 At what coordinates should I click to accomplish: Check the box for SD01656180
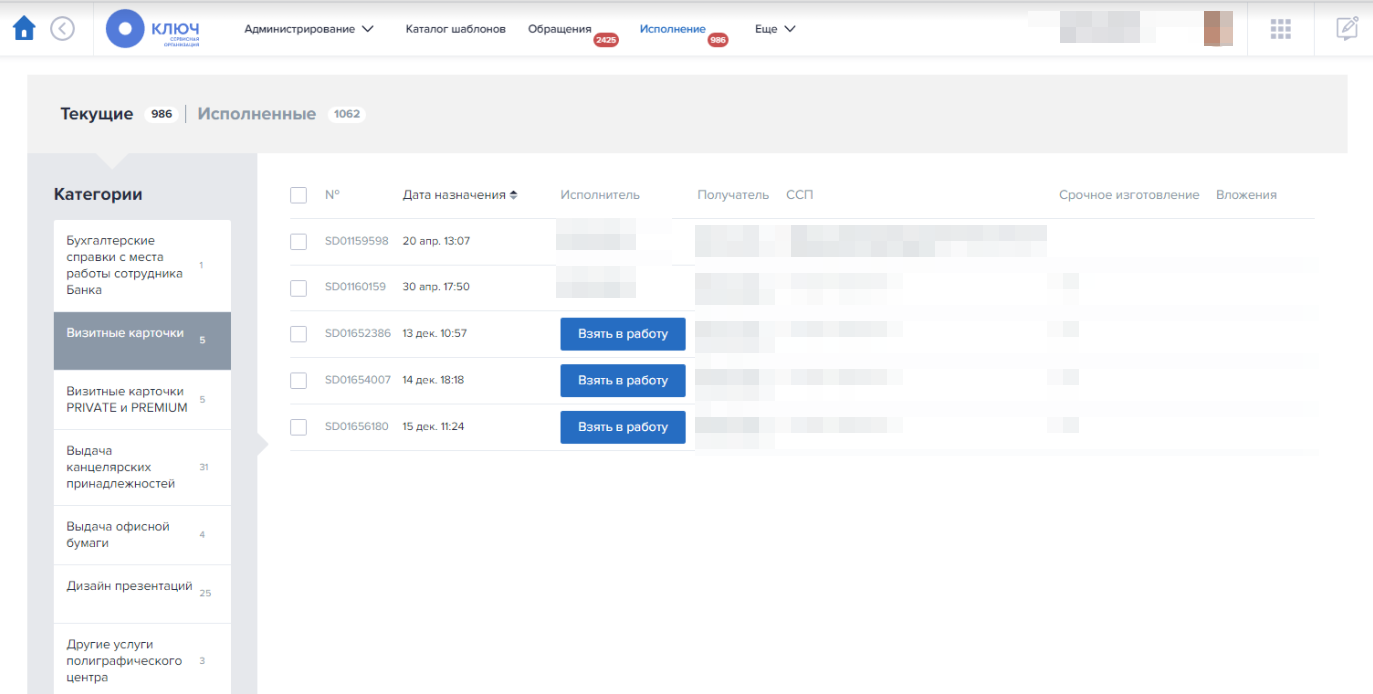tap(298, 427)
